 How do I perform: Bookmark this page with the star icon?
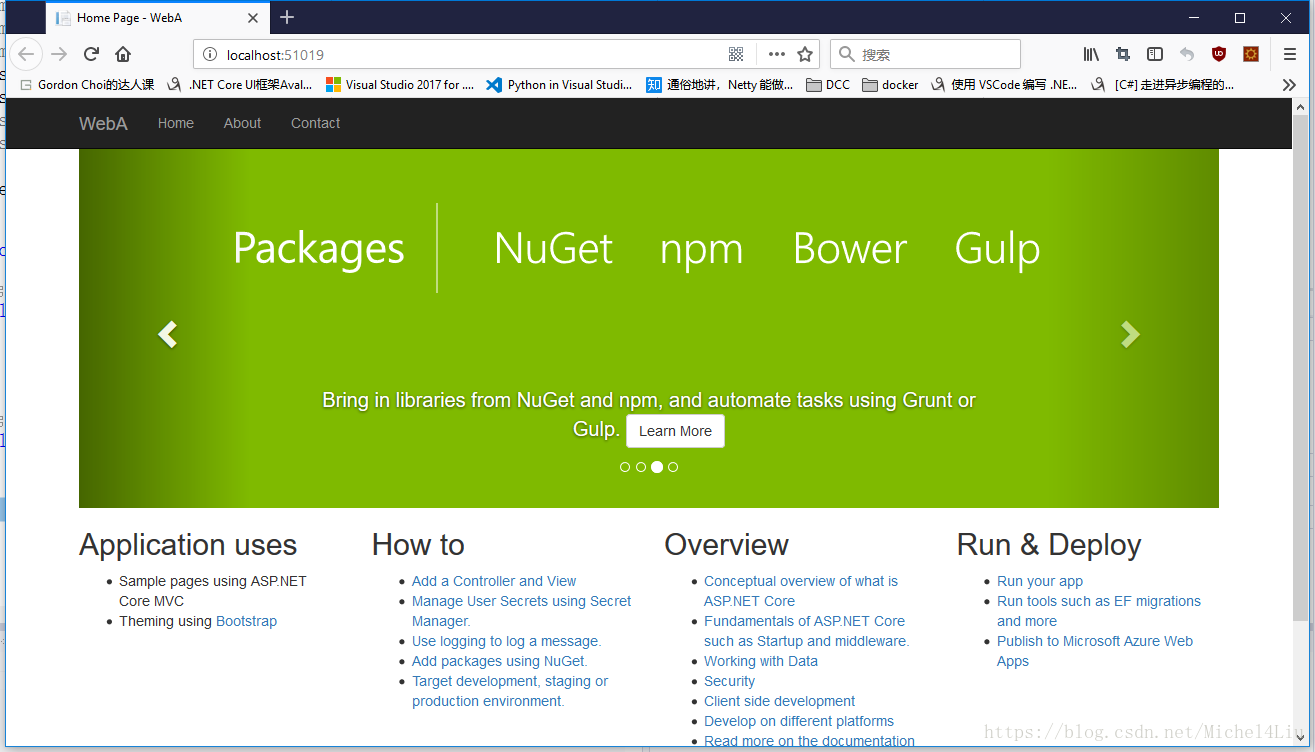[x=805, y=54]
